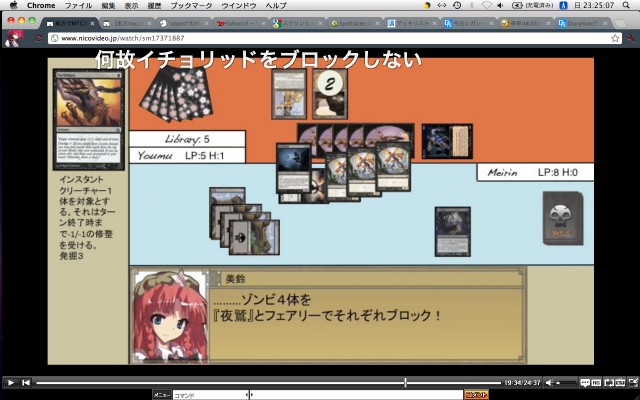
Task: Bookmark this page with the star icon
Action: [x=615, y=38]
